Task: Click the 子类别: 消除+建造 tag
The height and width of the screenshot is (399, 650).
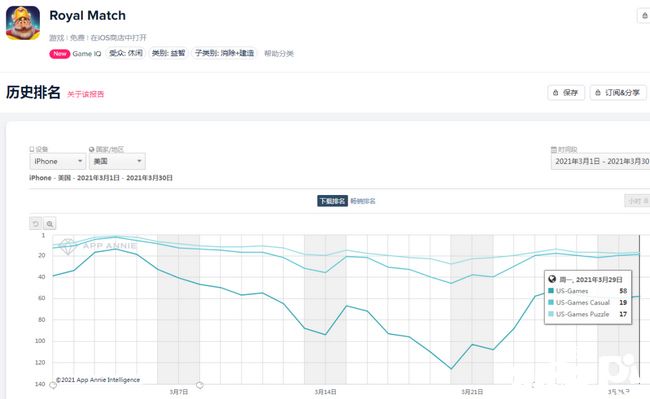Action: (x=224, y=53)
